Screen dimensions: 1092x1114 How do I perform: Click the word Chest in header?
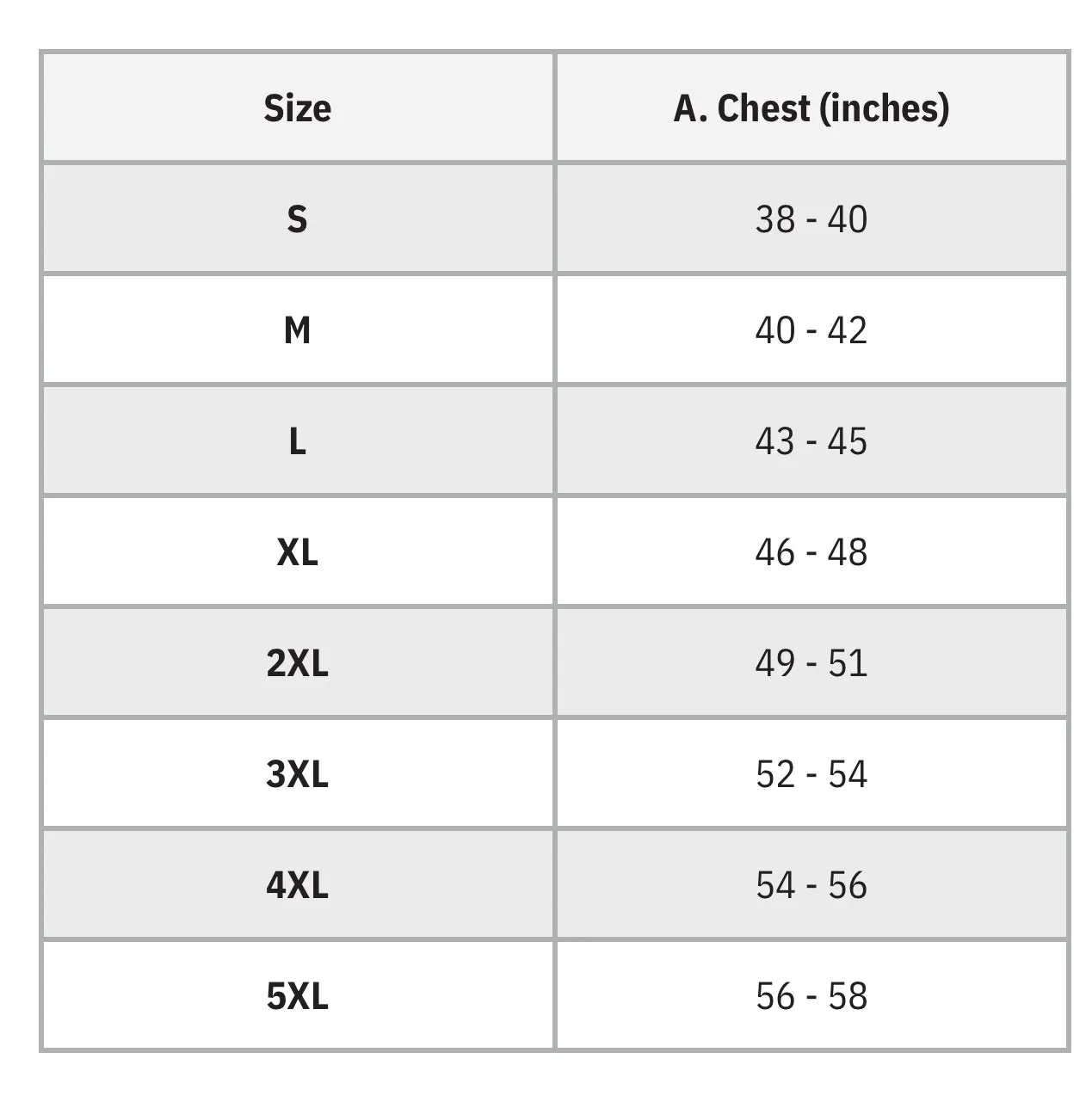[763, 108]
